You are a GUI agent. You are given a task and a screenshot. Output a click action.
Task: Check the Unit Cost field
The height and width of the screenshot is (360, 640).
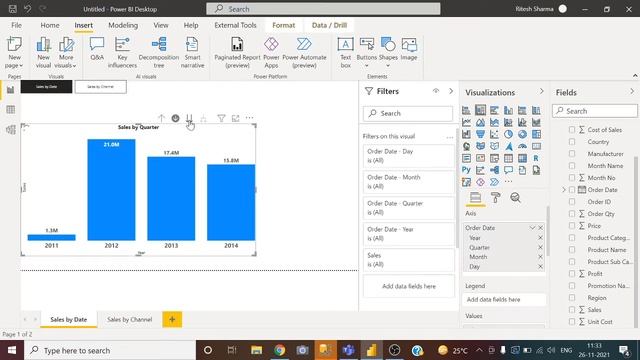pyautogui.click(x=572, y=322)
